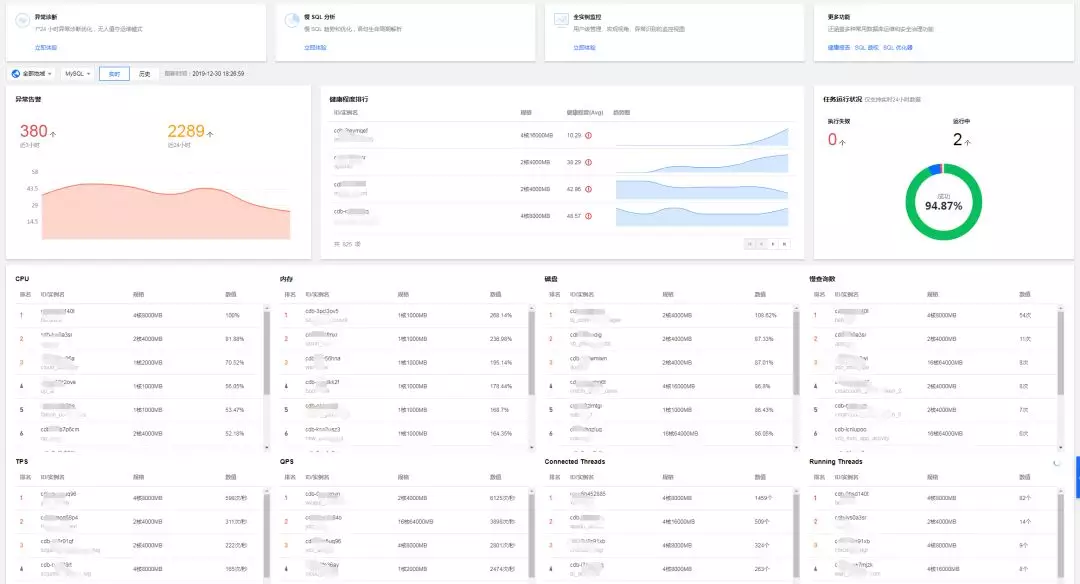
Task: Open 立即体验 link under 慢 SQL 分析
Action: (315, 48)
